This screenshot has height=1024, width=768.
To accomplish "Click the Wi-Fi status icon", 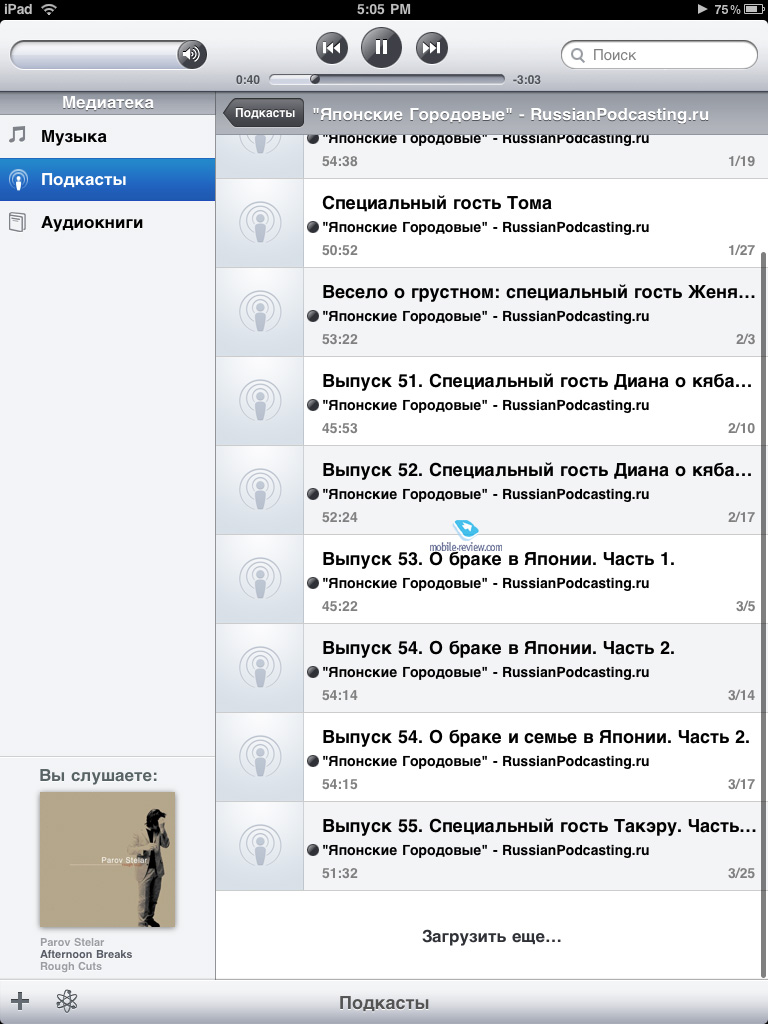I will 48,9.
